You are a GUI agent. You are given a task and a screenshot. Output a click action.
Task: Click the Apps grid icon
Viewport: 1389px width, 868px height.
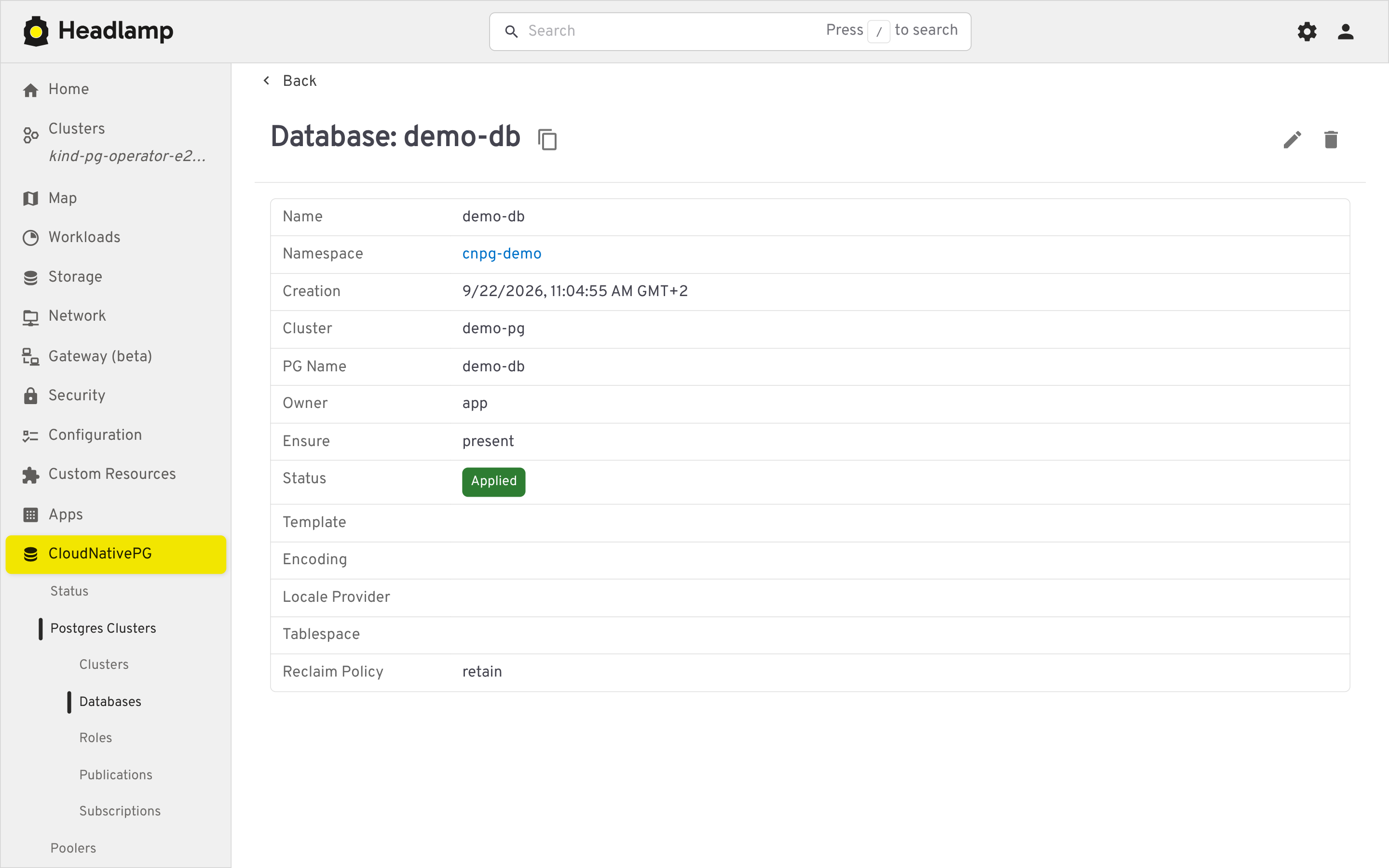point(30,515)
